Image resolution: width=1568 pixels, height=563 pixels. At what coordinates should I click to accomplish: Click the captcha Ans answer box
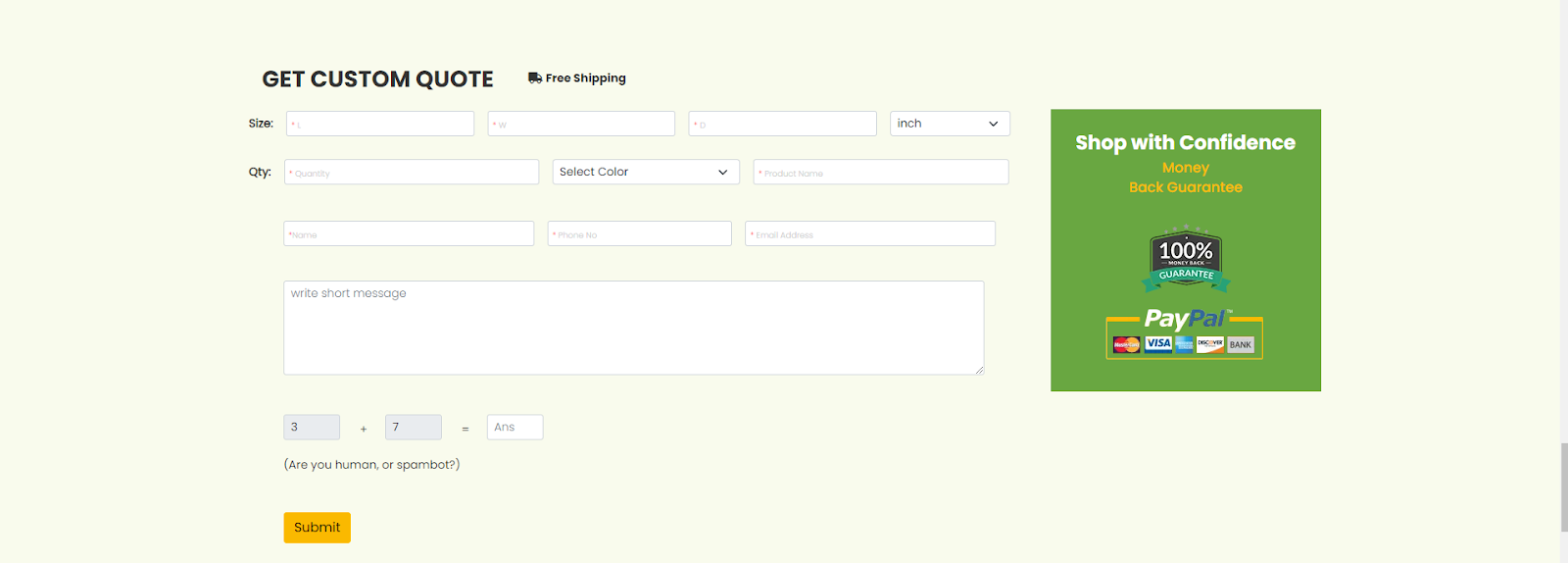click(514, 428)
